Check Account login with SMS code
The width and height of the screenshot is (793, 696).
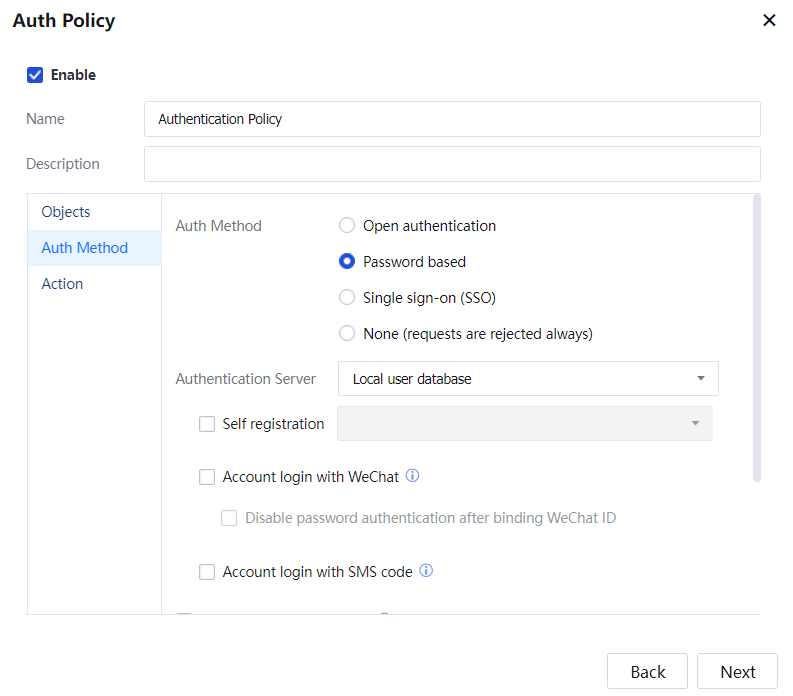(207, 572)
